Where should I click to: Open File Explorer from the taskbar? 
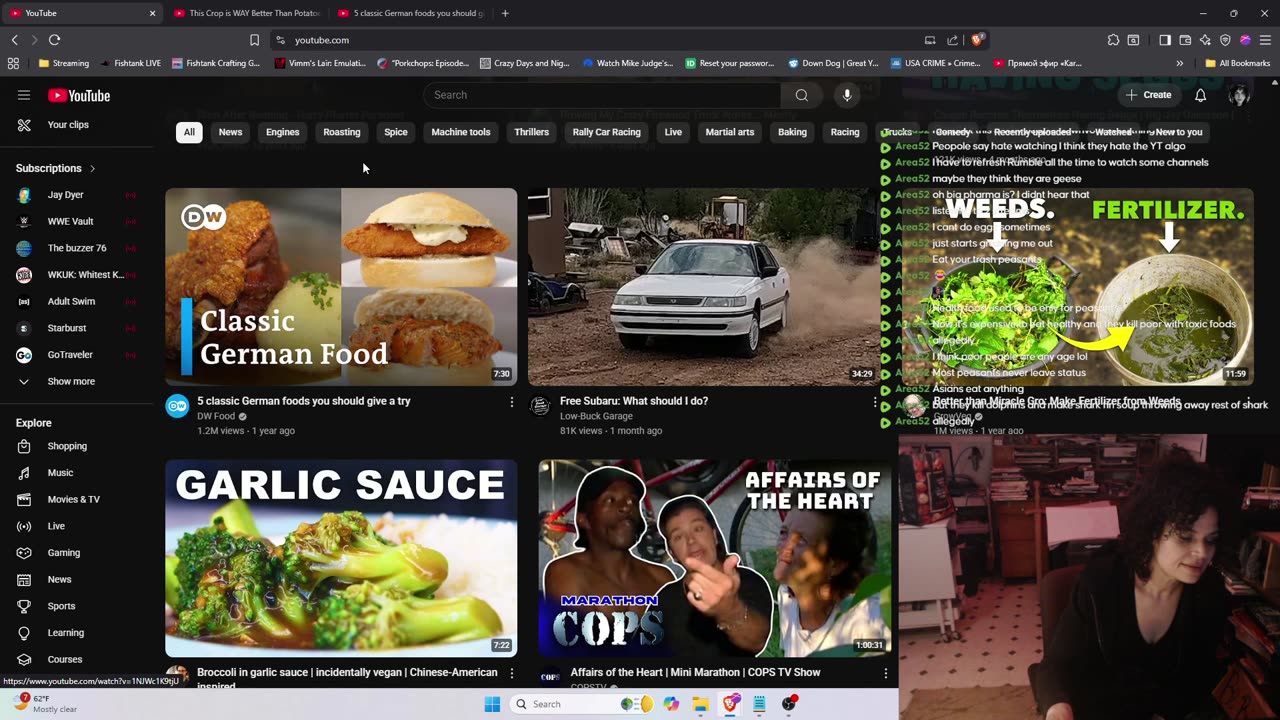tap(701, 704)
